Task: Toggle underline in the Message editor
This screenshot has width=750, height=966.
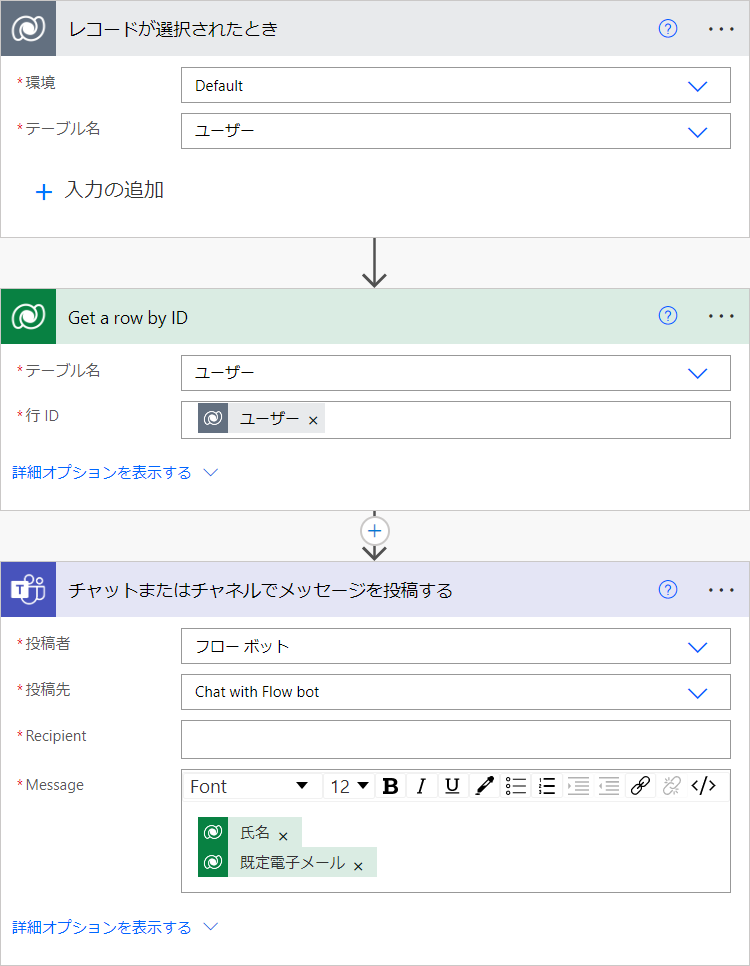Action: pos(452,786)
